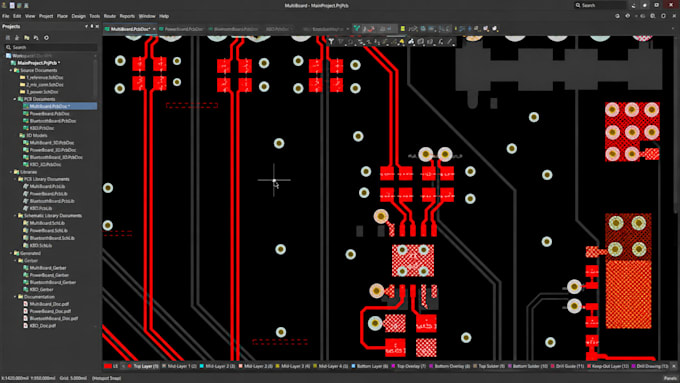Open the Projects panel dropdown arrow

click(x=86, y=26)
